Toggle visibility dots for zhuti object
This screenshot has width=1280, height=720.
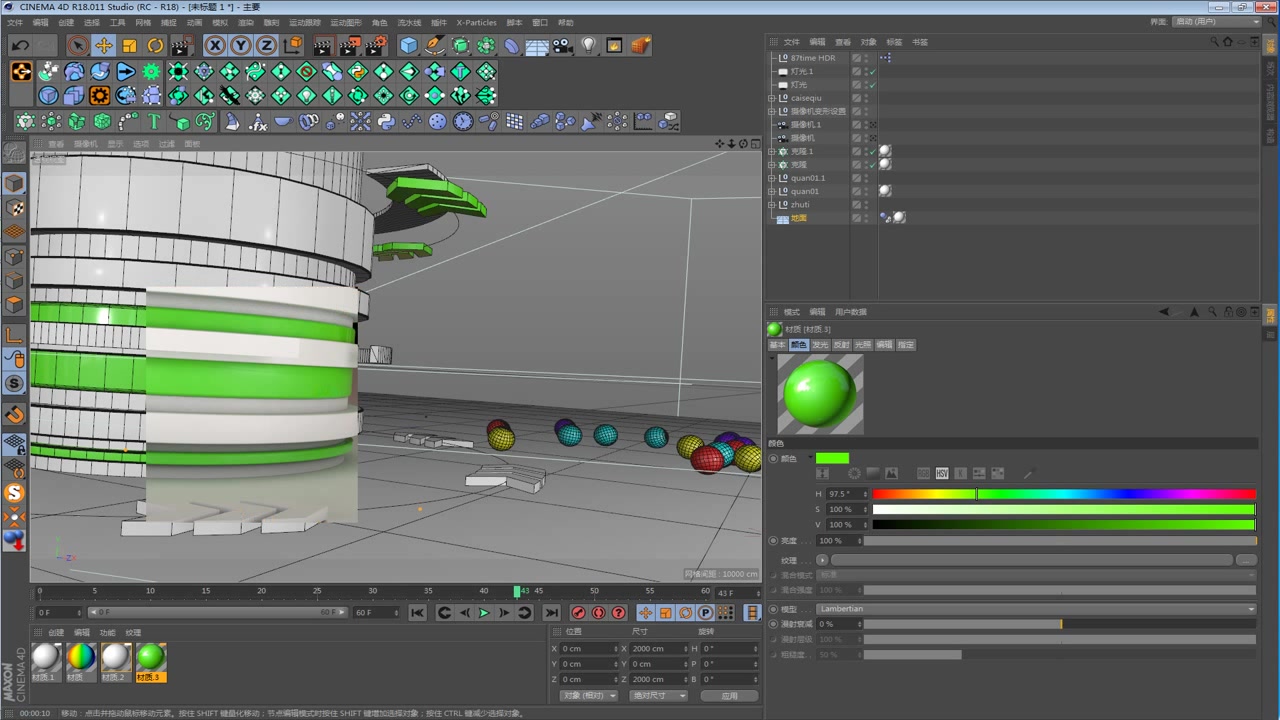click(x=866, y=204)
